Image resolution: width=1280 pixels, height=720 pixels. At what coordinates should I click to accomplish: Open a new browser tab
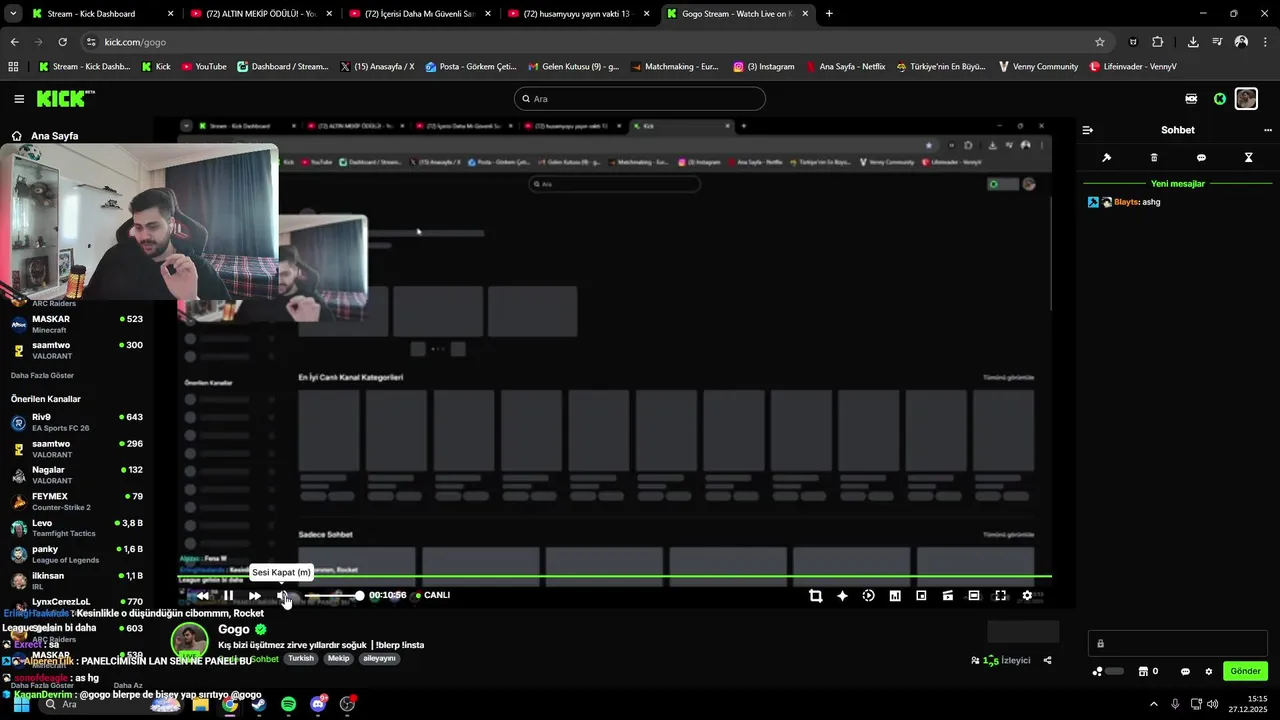coord(829,14)
